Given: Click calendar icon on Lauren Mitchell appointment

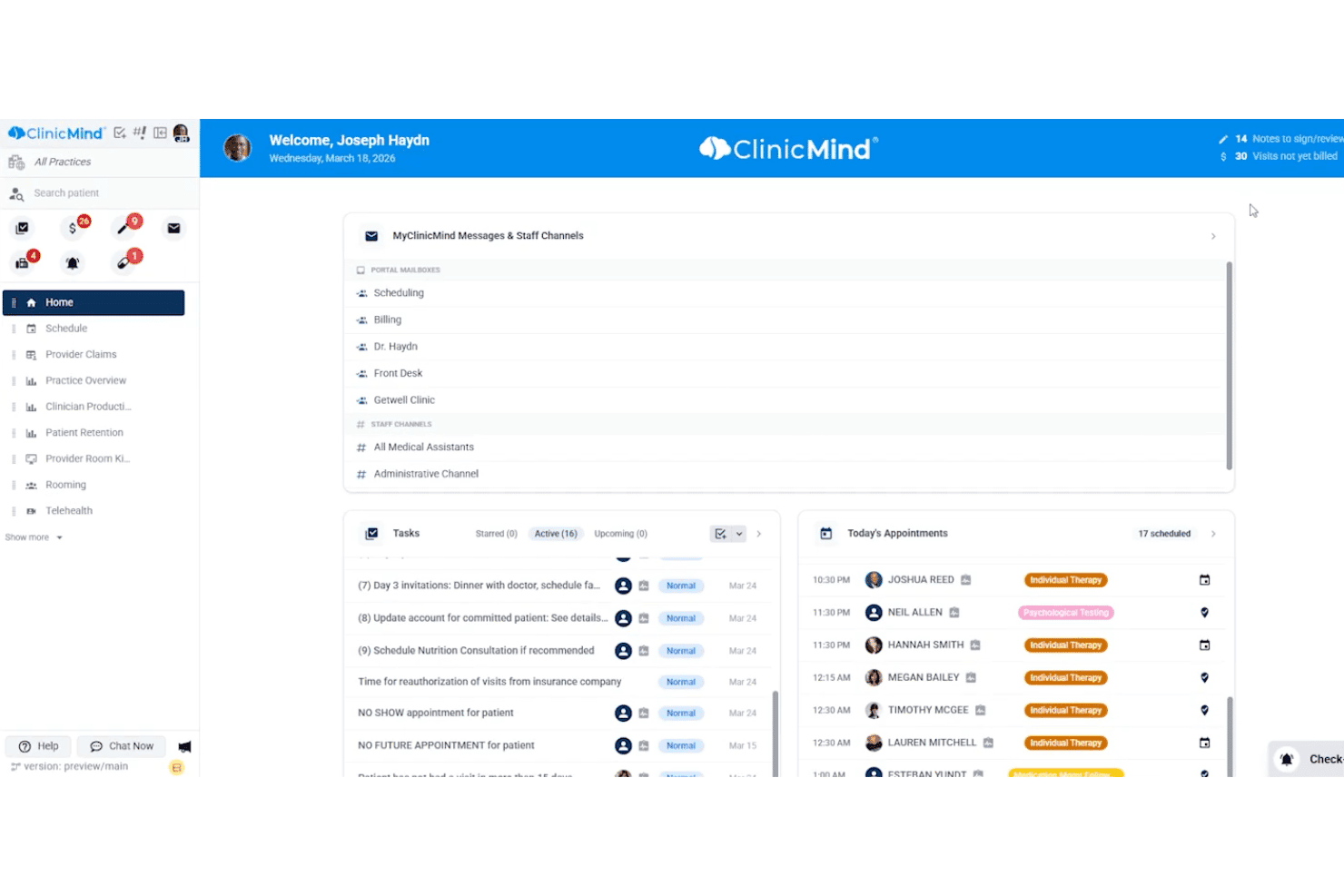Looking at the screenshot, I should [x=1205, y=743].
